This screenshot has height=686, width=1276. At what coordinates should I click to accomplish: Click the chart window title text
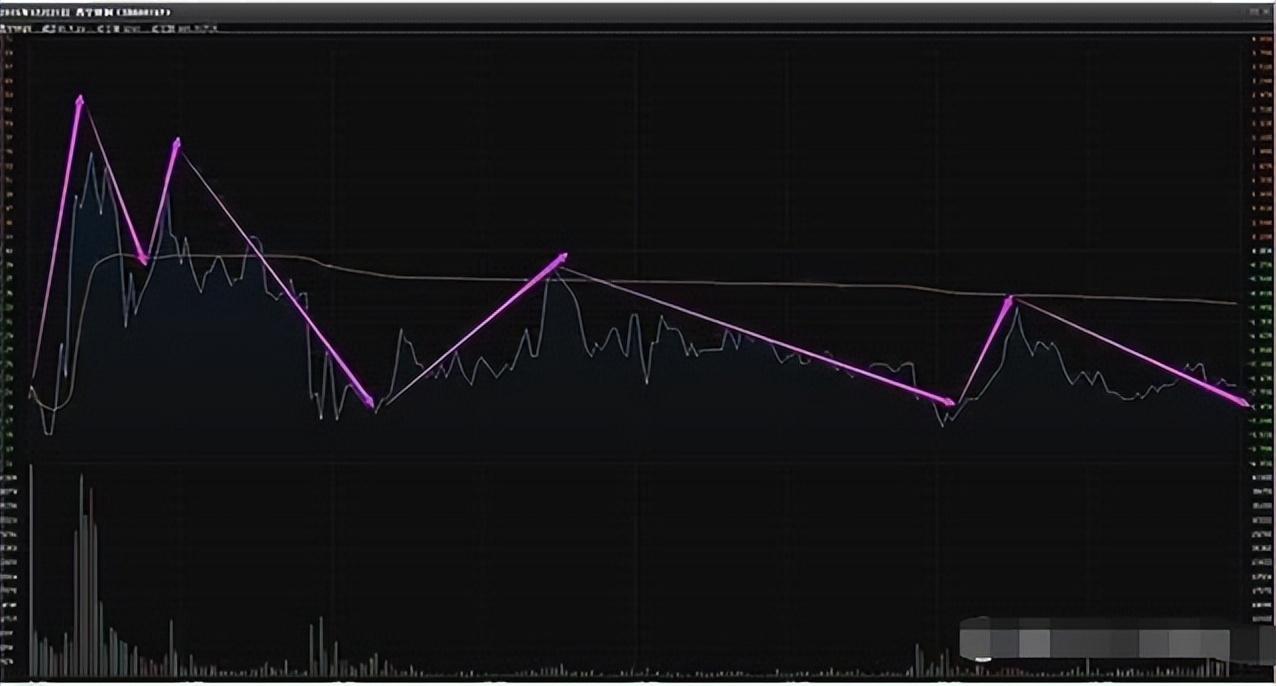coord(86,12)
